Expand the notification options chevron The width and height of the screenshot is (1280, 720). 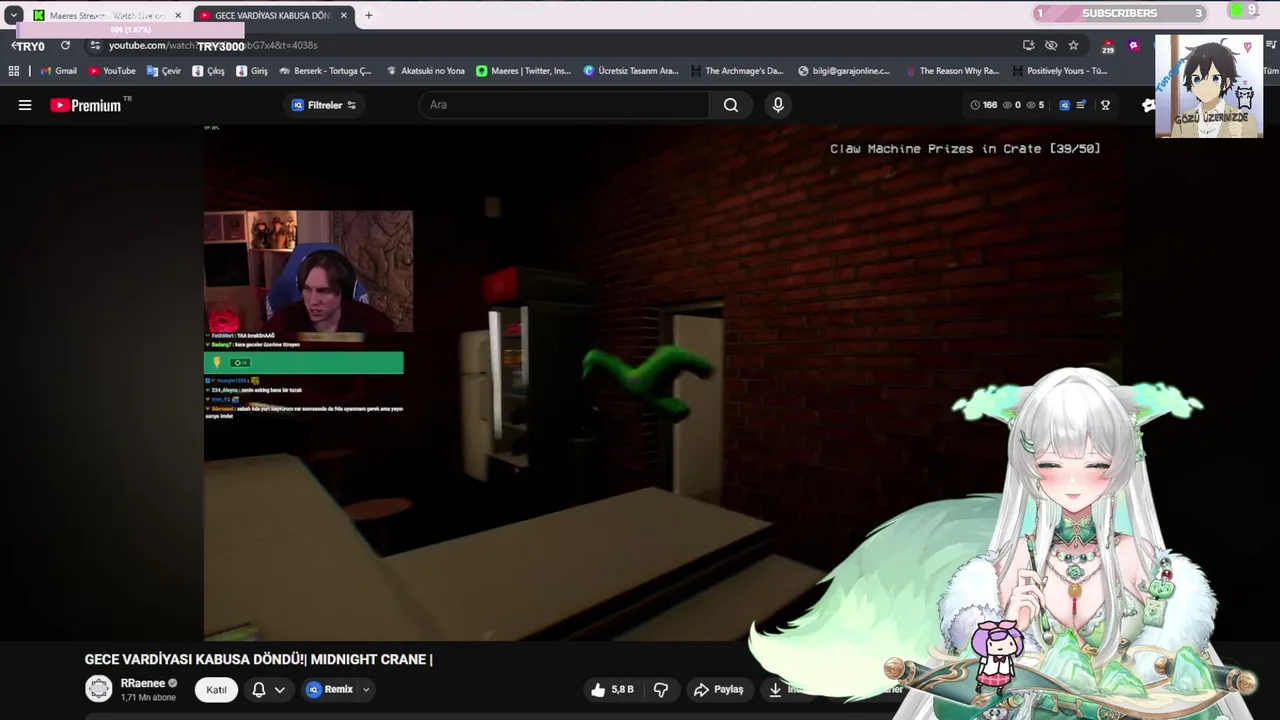[279, 689]
